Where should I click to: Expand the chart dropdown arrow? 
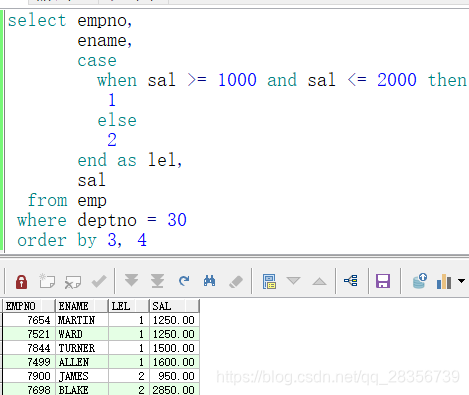(x=461, y=281)
